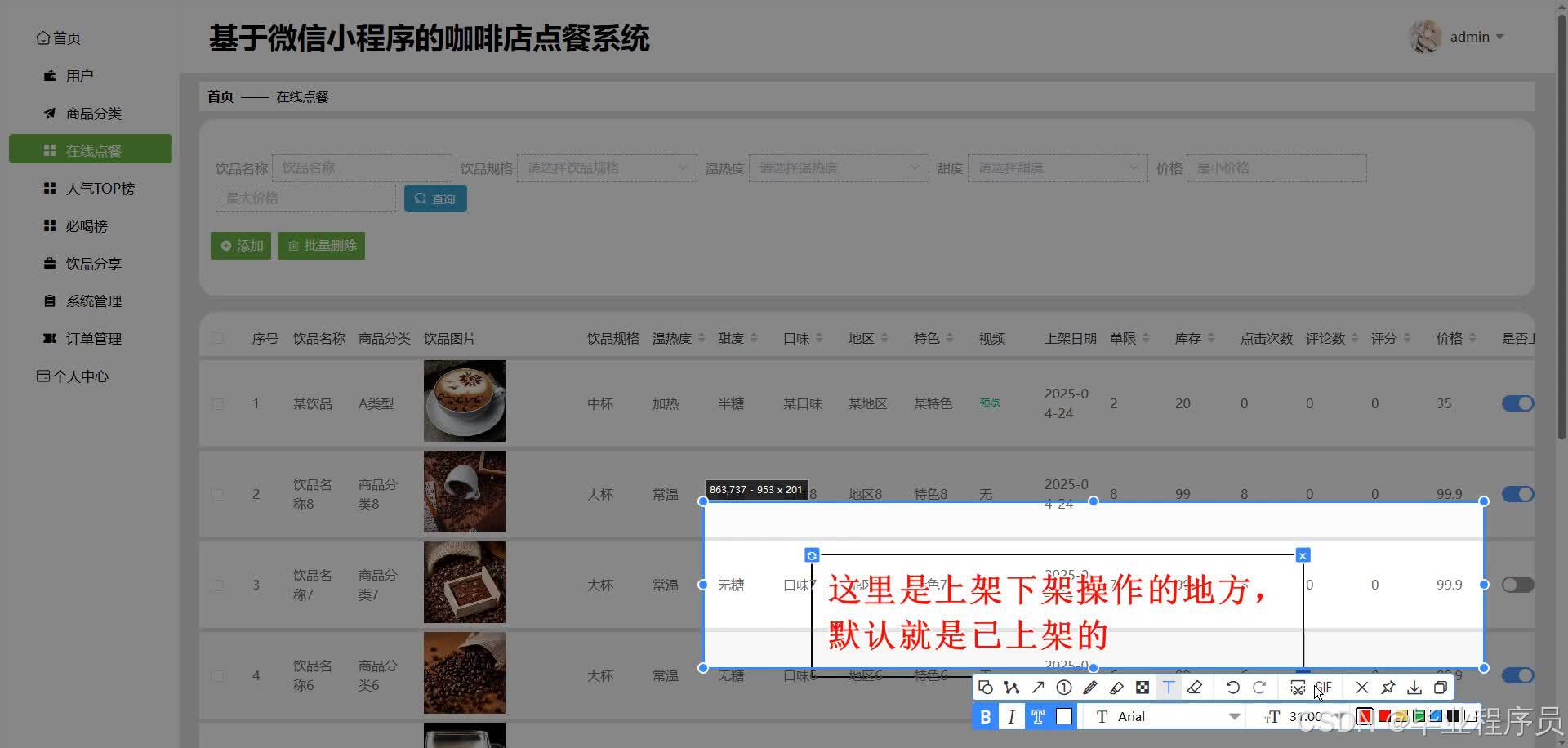
Task: Click the 添加 button
Action: 240,245
